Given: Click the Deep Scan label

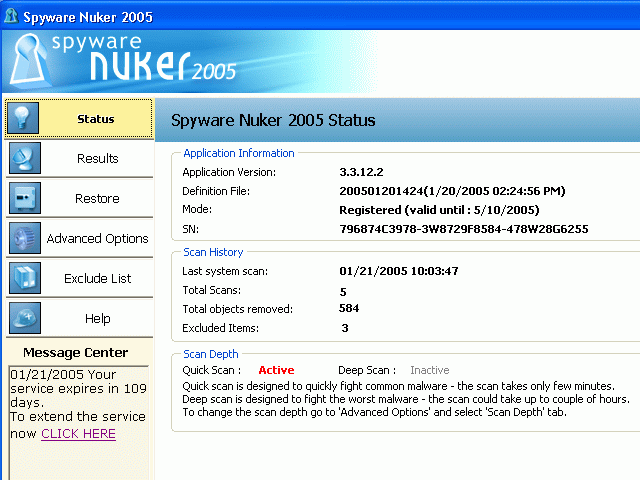Looking at the screenshot, I should click(x=367, y=370).
